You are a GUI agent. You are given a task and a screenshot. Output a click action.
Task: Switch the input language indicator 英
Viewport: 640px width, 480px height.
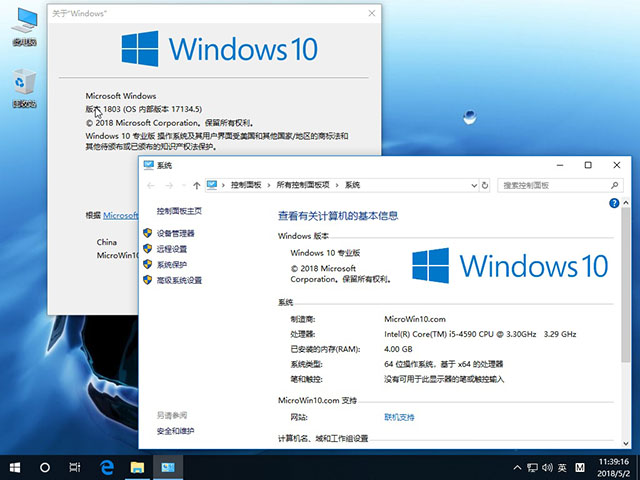(x=562, y=468)
